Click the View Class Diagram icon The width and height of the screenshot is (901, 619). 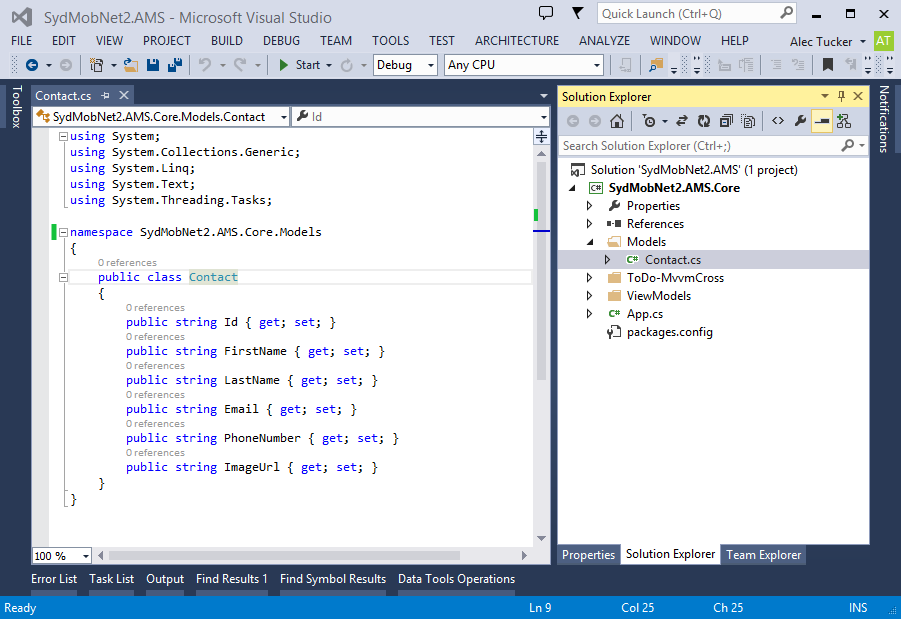coord(844,121)
